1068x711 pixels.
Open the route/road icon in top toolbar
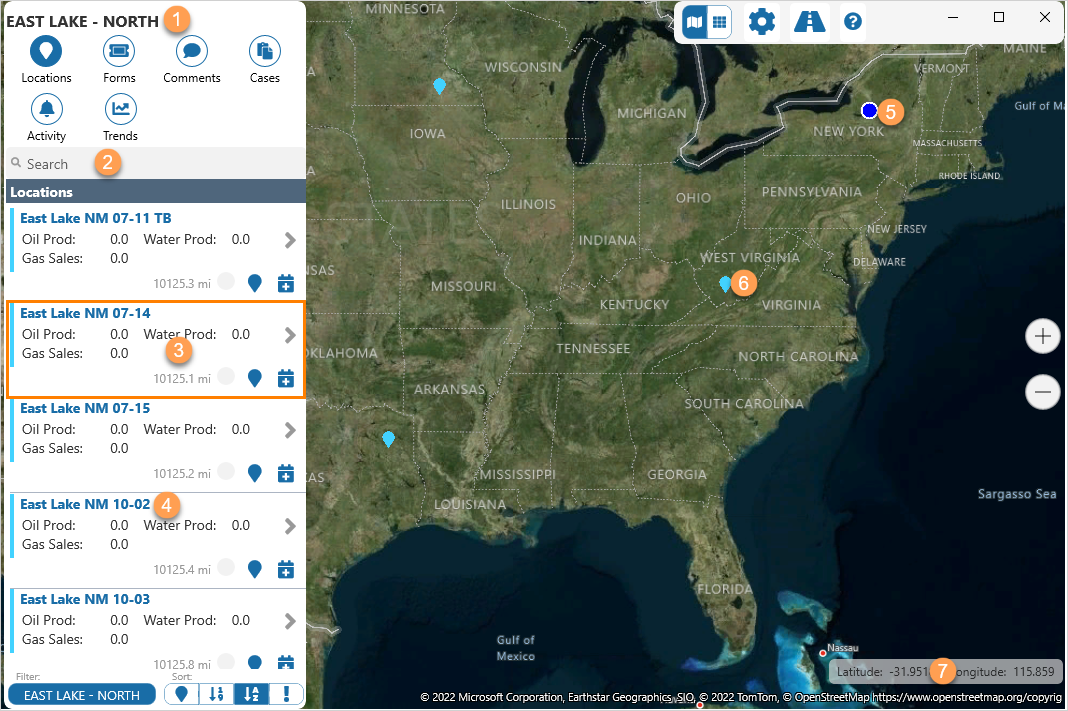(x=809, y=21)
